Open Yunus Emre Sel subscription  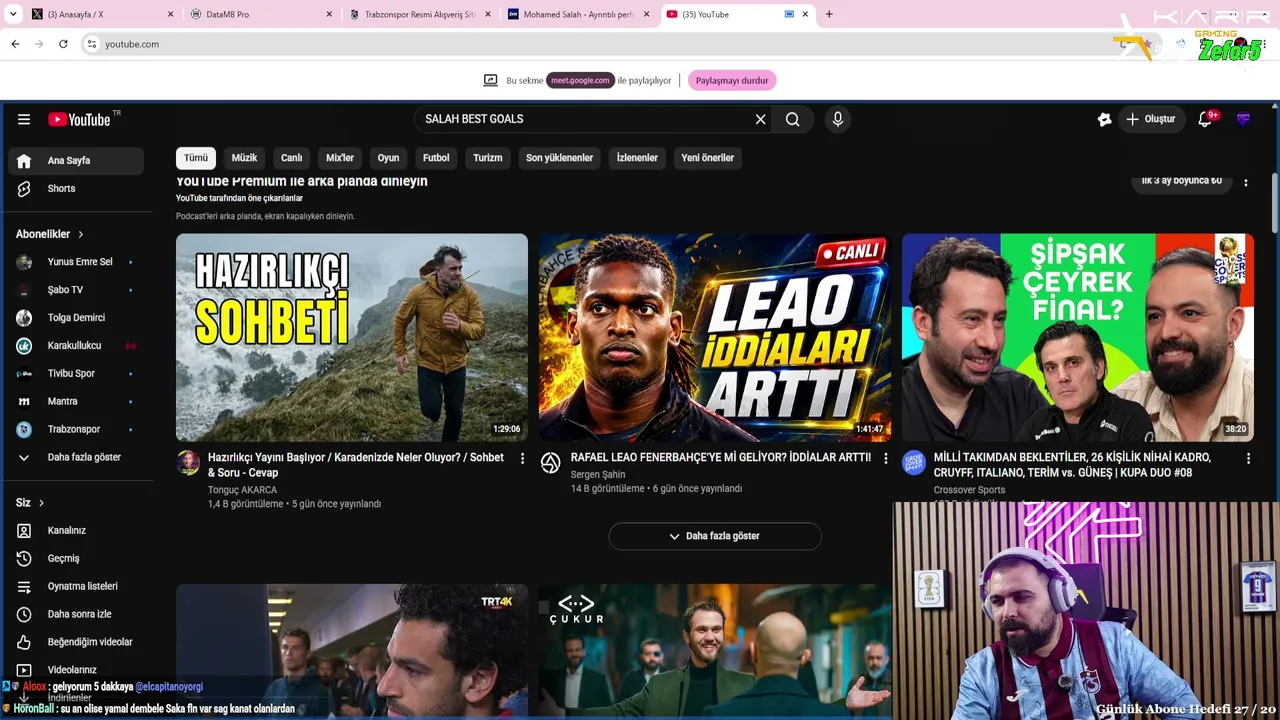click(76, 262)
